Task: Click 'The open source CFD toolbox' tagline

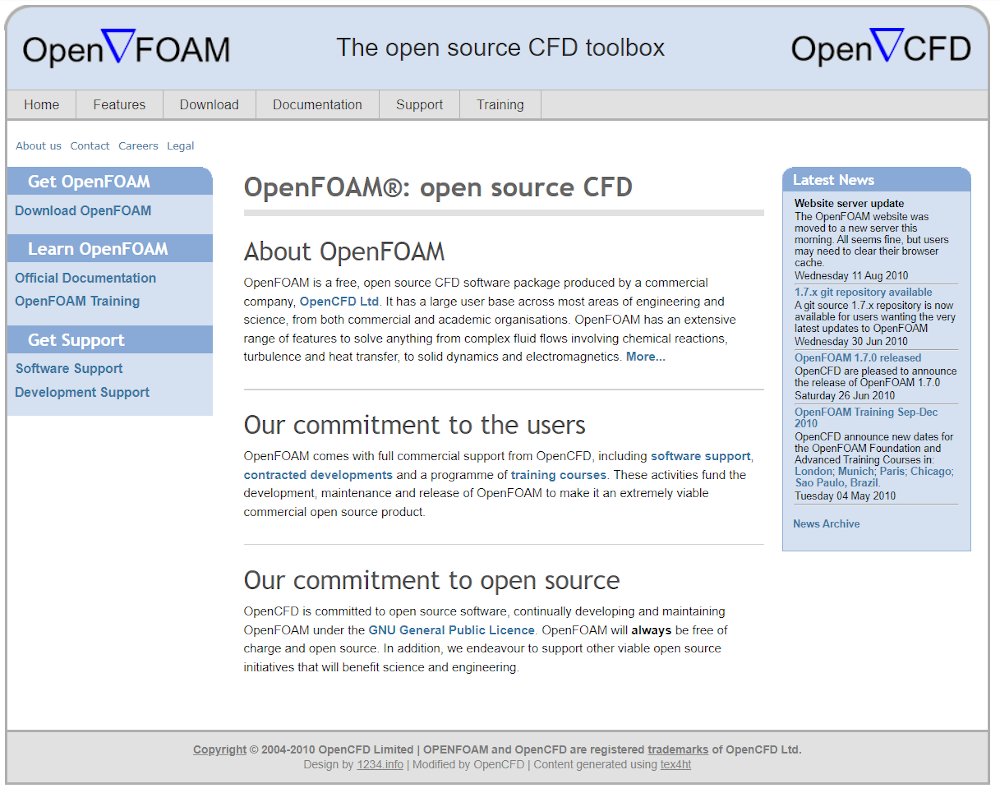Action: [501, 48]
